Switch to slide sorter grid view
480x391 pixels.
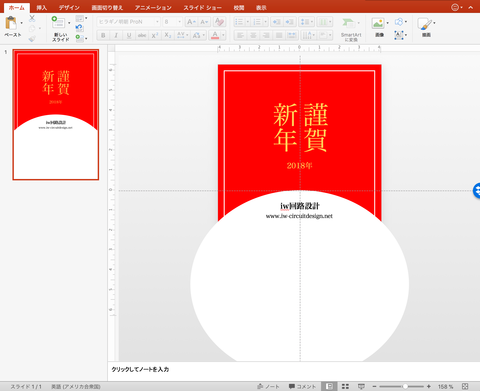point(345,386)
